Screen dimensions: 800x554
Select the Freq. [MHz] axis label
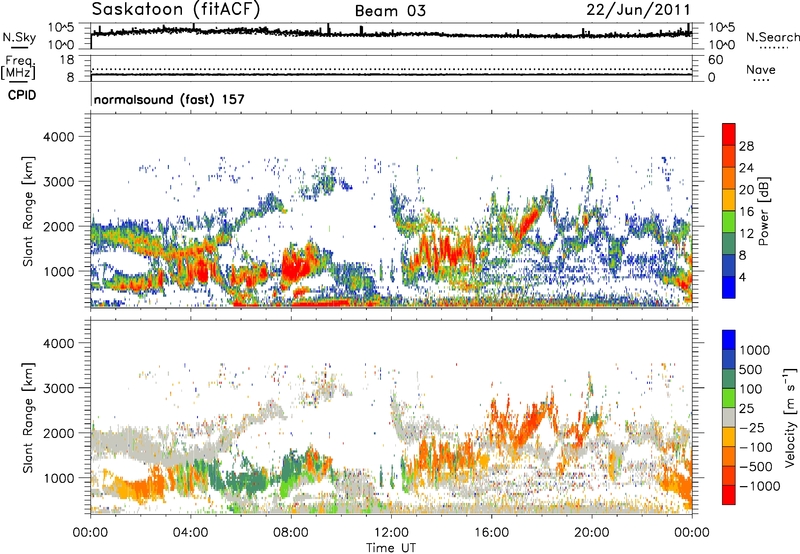18,67
